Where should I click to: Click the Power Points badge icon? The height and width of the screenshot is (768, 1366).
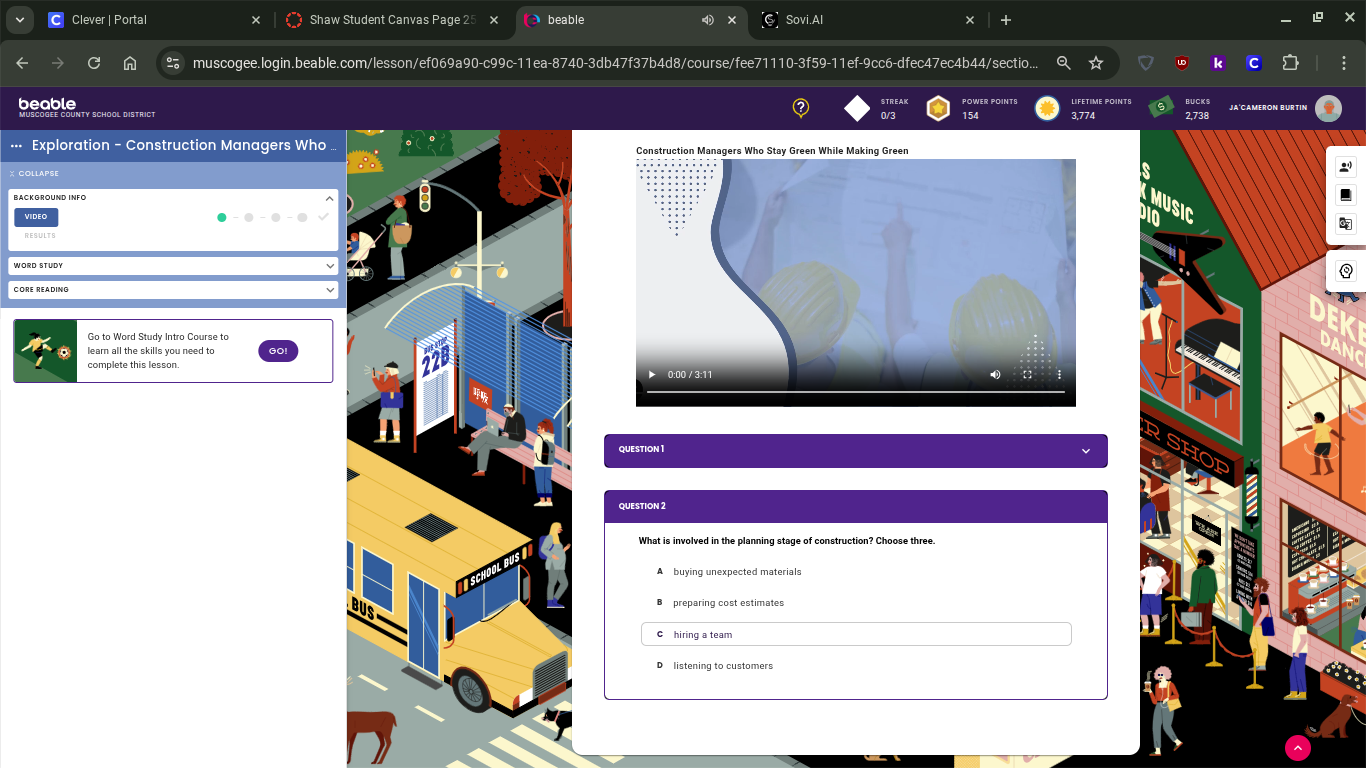[x=937, y=108]
